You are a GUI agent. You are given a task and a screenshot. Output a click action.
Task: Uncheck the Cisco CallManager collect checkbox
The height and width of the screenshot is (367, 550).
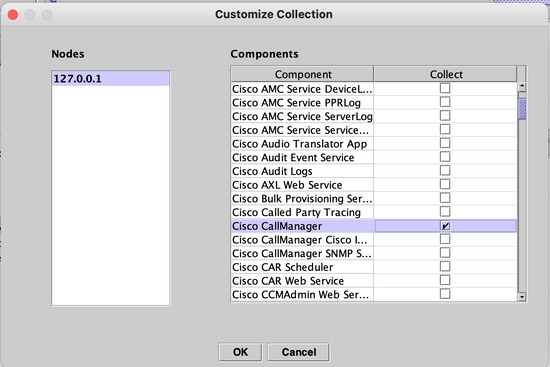pyautogui.click(x=445, y=226)
